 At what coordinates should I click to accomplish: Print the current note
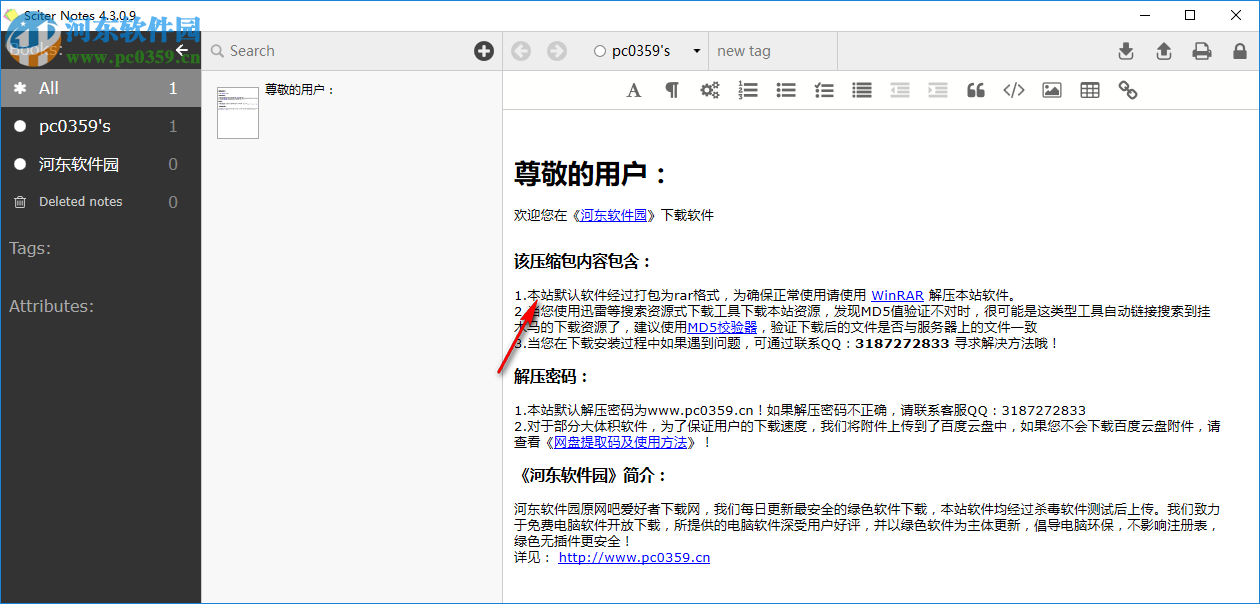pos(1201,50)
